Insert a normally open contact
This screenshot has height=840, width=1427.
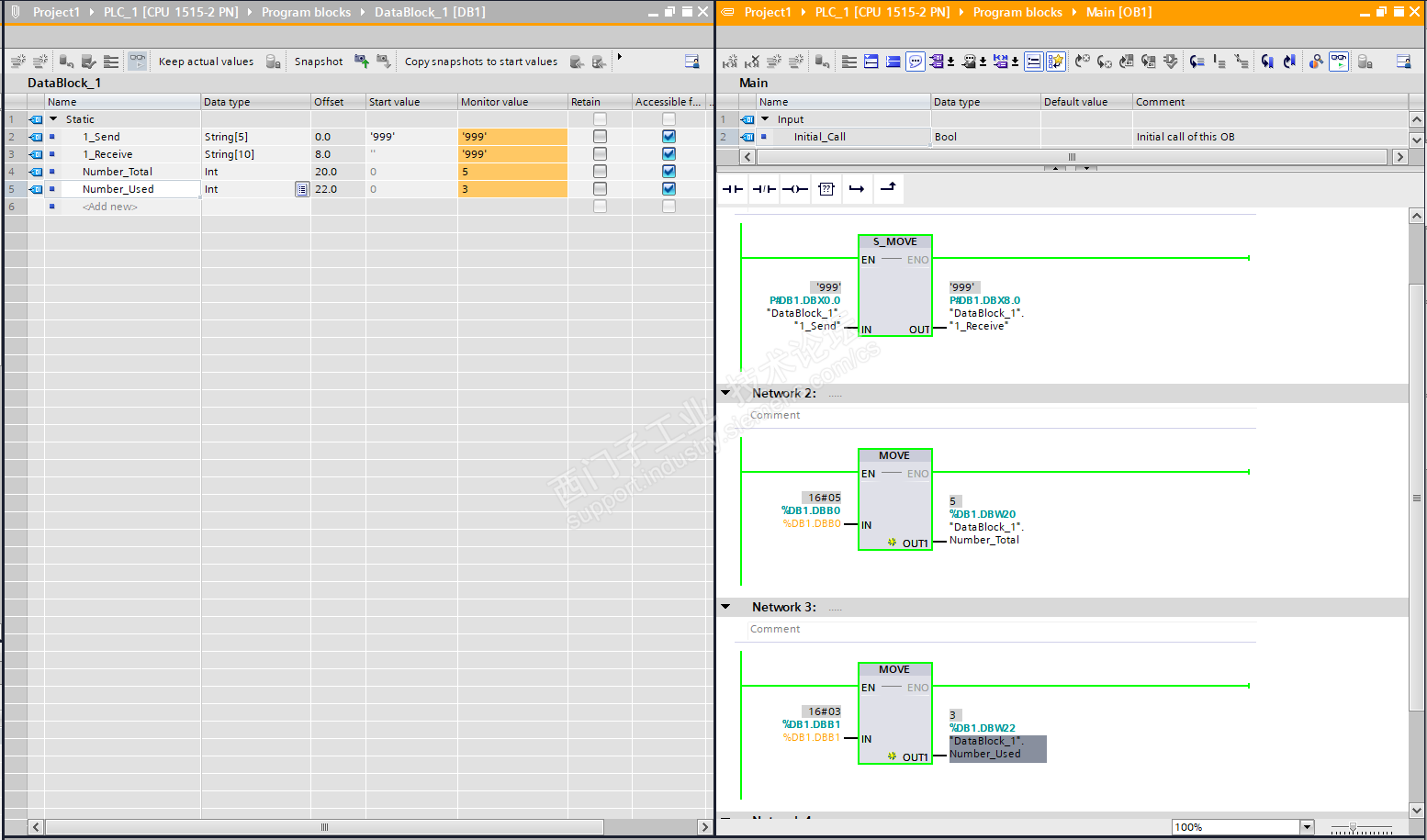(x=733, y=189)
